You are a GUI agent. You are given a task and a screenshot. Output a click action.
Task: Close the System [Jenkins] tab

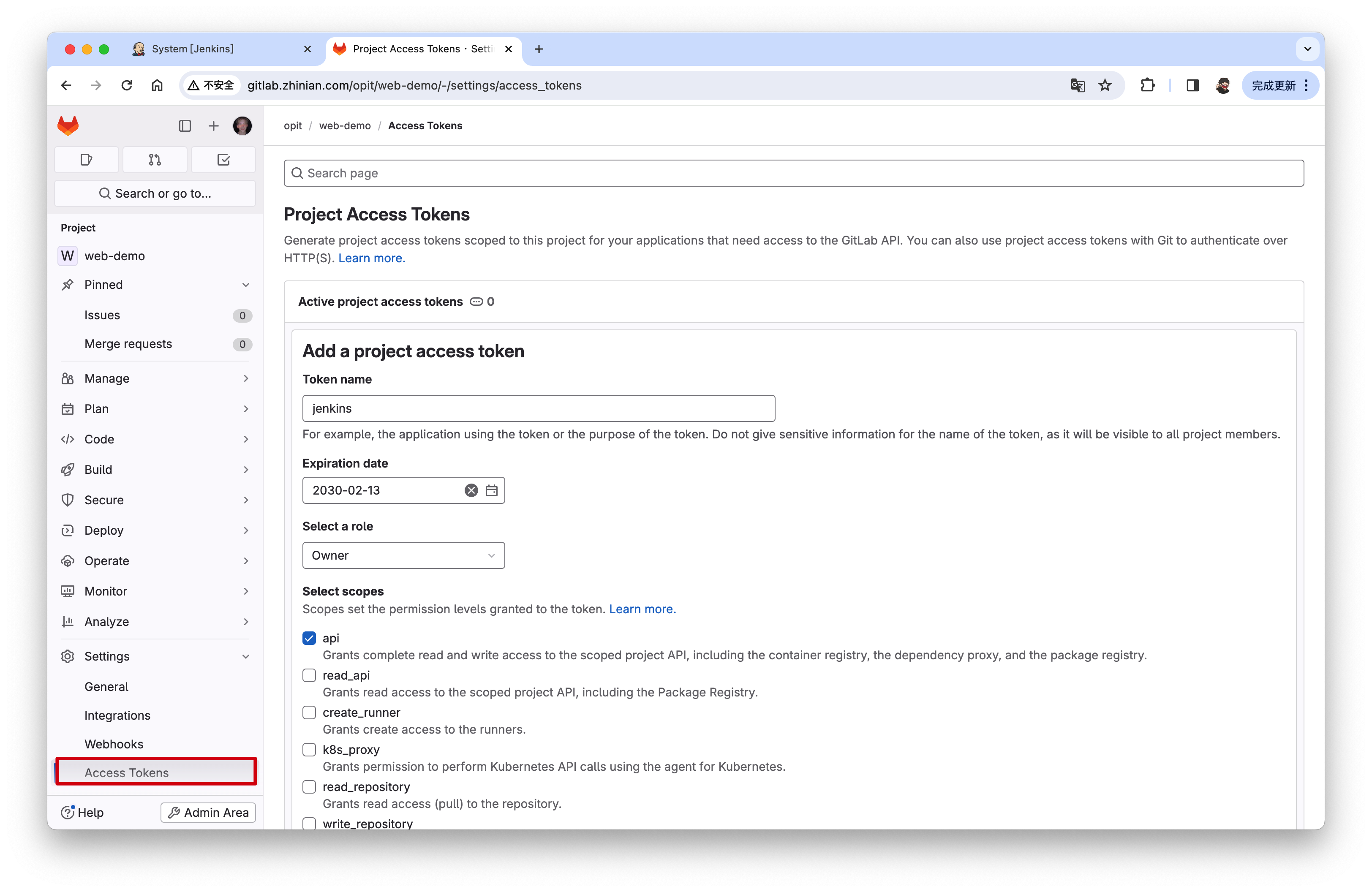point(307,49)
